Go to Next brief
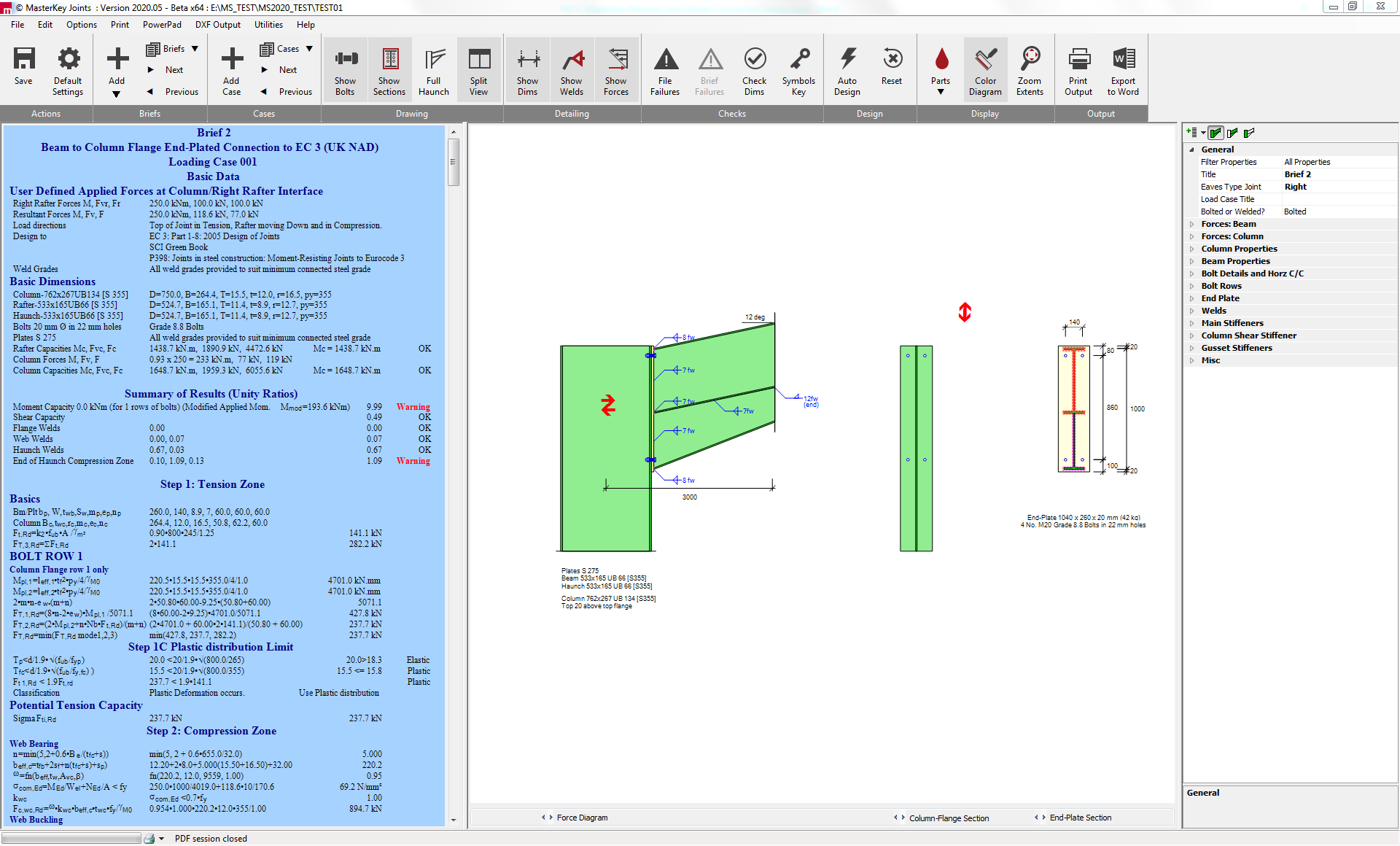 (166, 70)
